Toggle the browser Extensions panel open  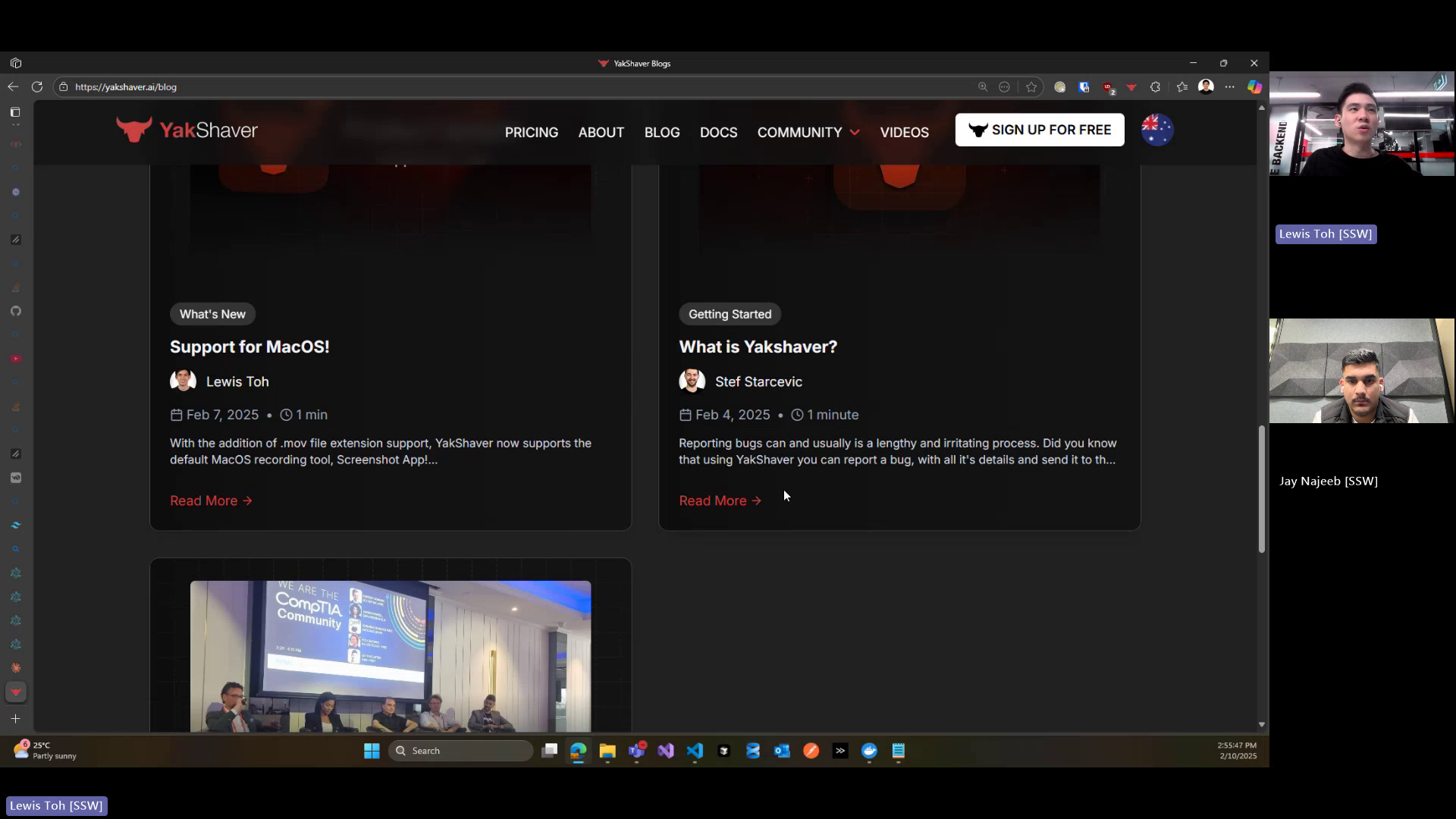coord(1155,86)
